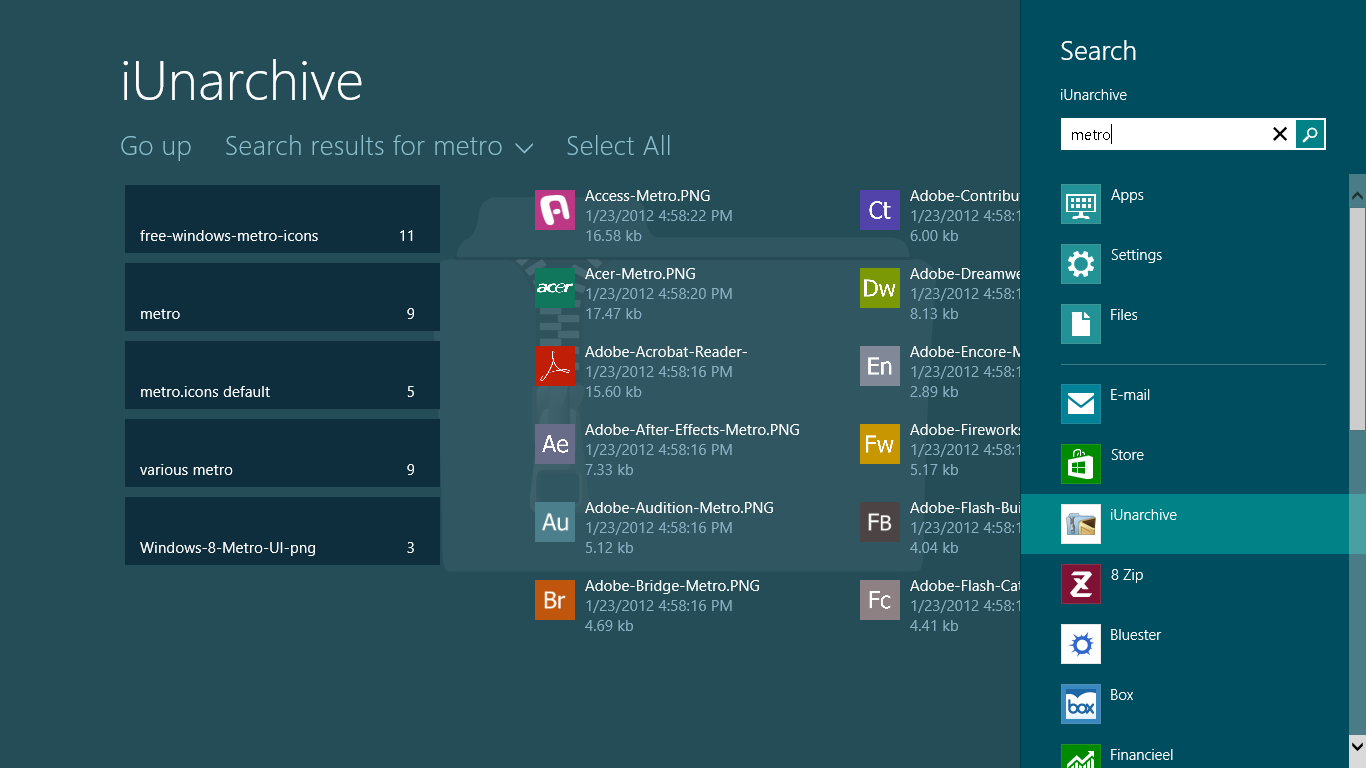Open the free-windows-metro-icons folder tile

[282, 219]
